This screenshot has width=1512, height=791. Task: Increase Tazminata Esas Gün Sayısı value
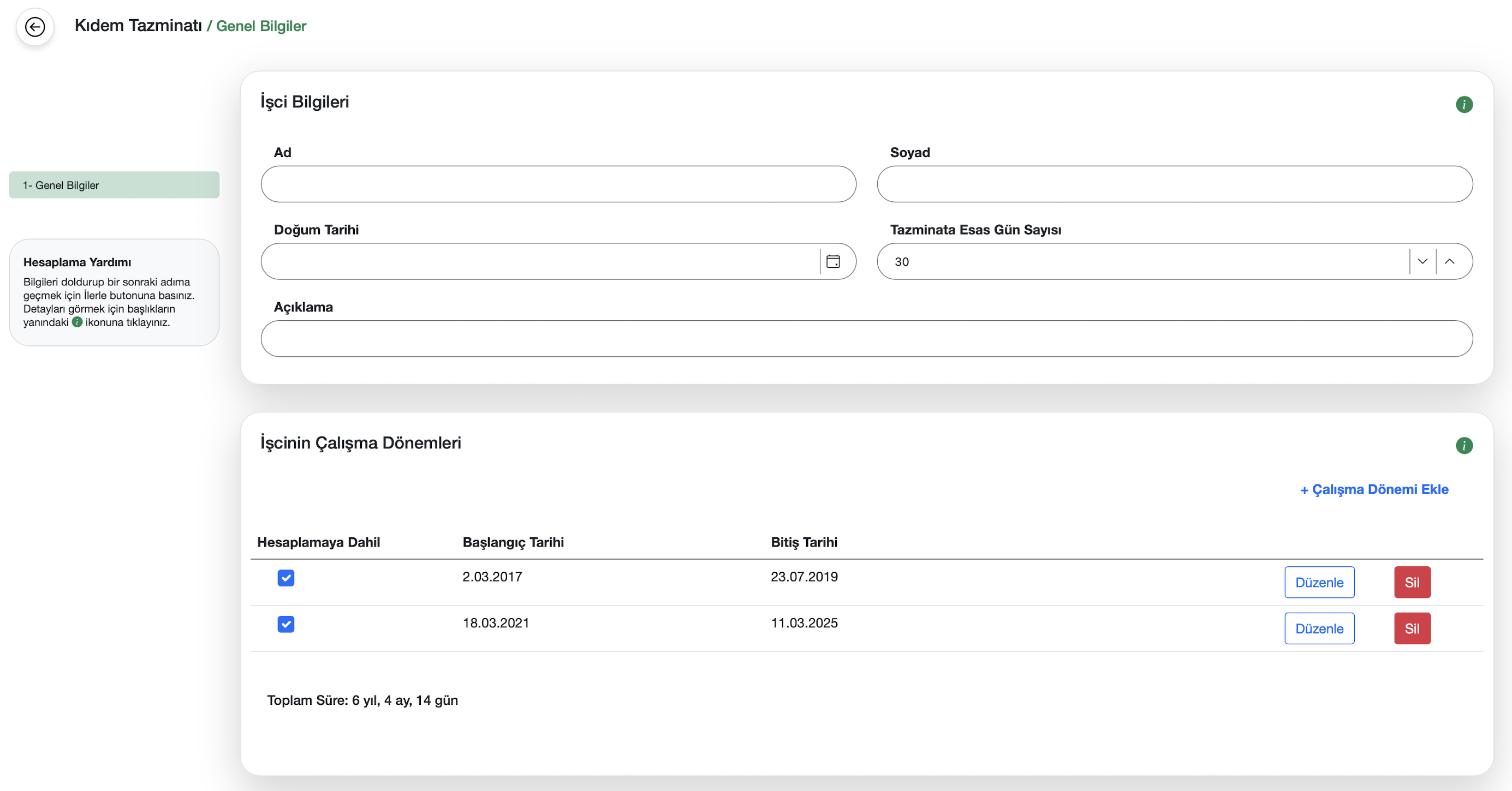[1449, 261]
